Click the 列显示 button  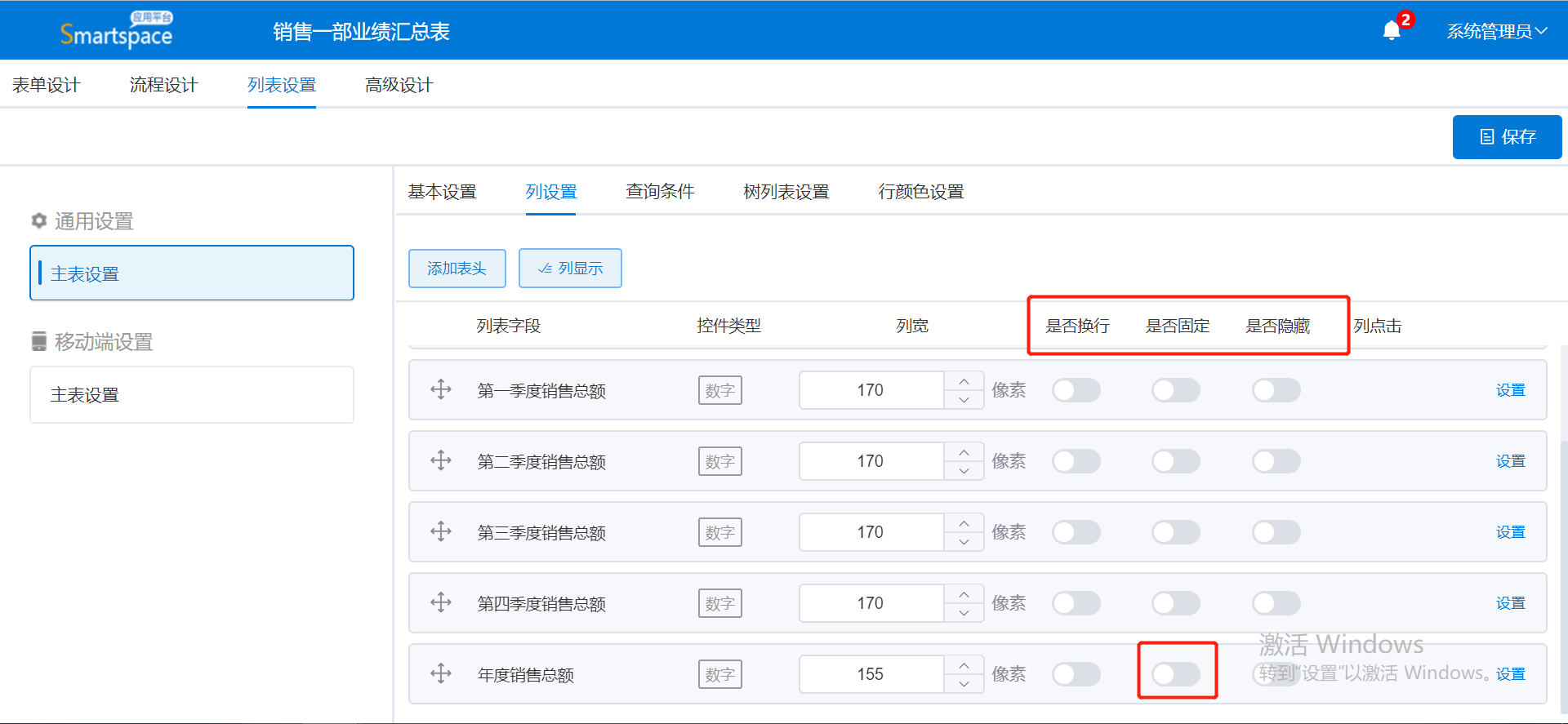point(570,269)
